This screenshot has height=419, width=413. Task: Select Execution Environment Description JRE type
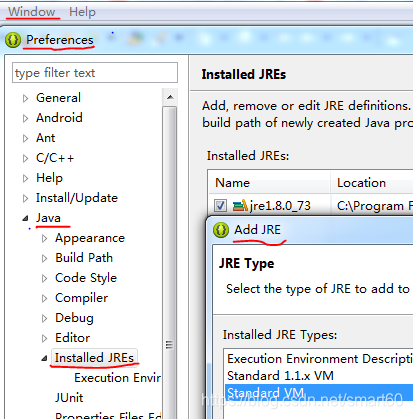[320, 359]
